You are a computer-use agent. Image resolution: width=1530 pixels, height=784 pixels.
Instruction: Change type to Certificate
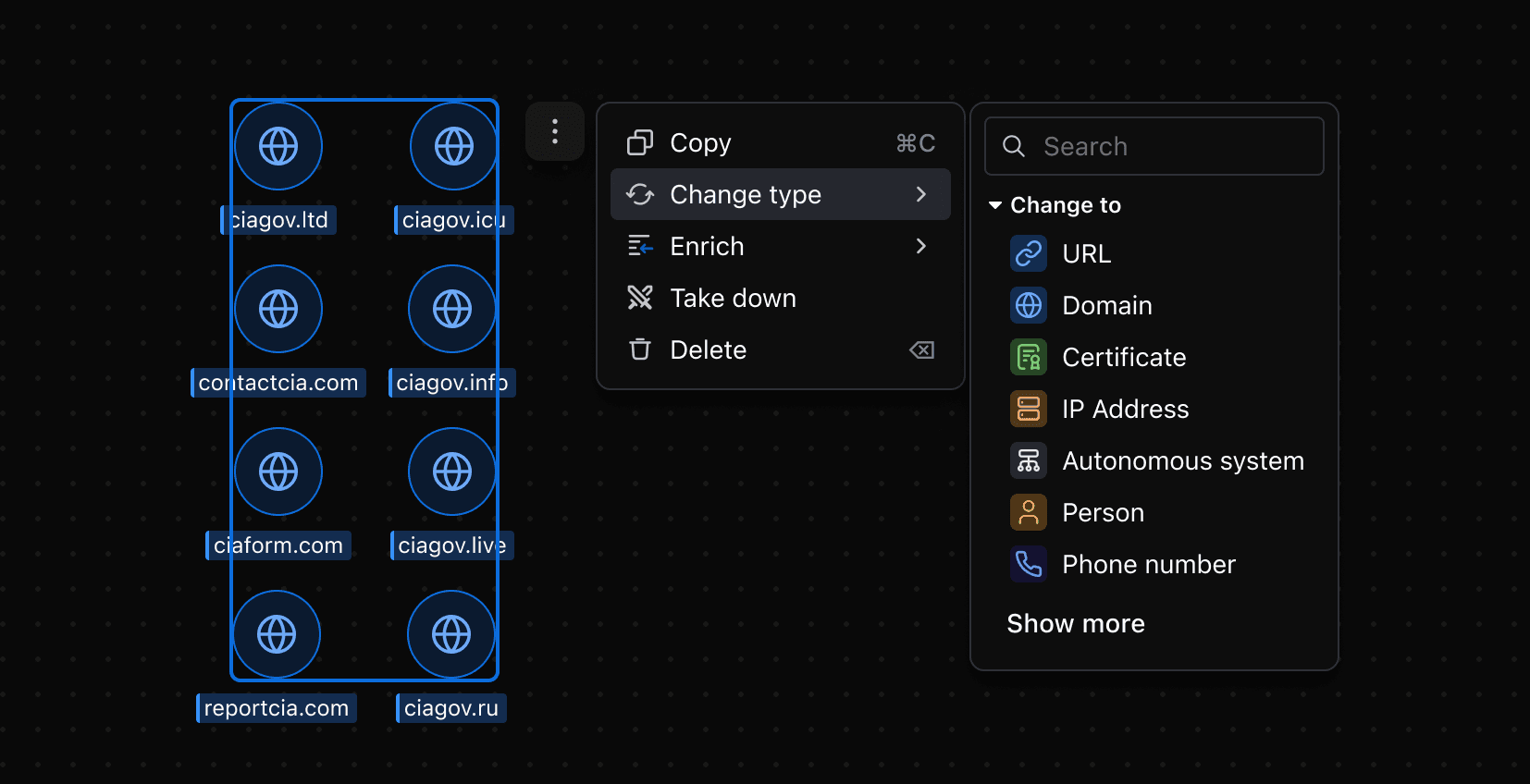[1123, 357]
